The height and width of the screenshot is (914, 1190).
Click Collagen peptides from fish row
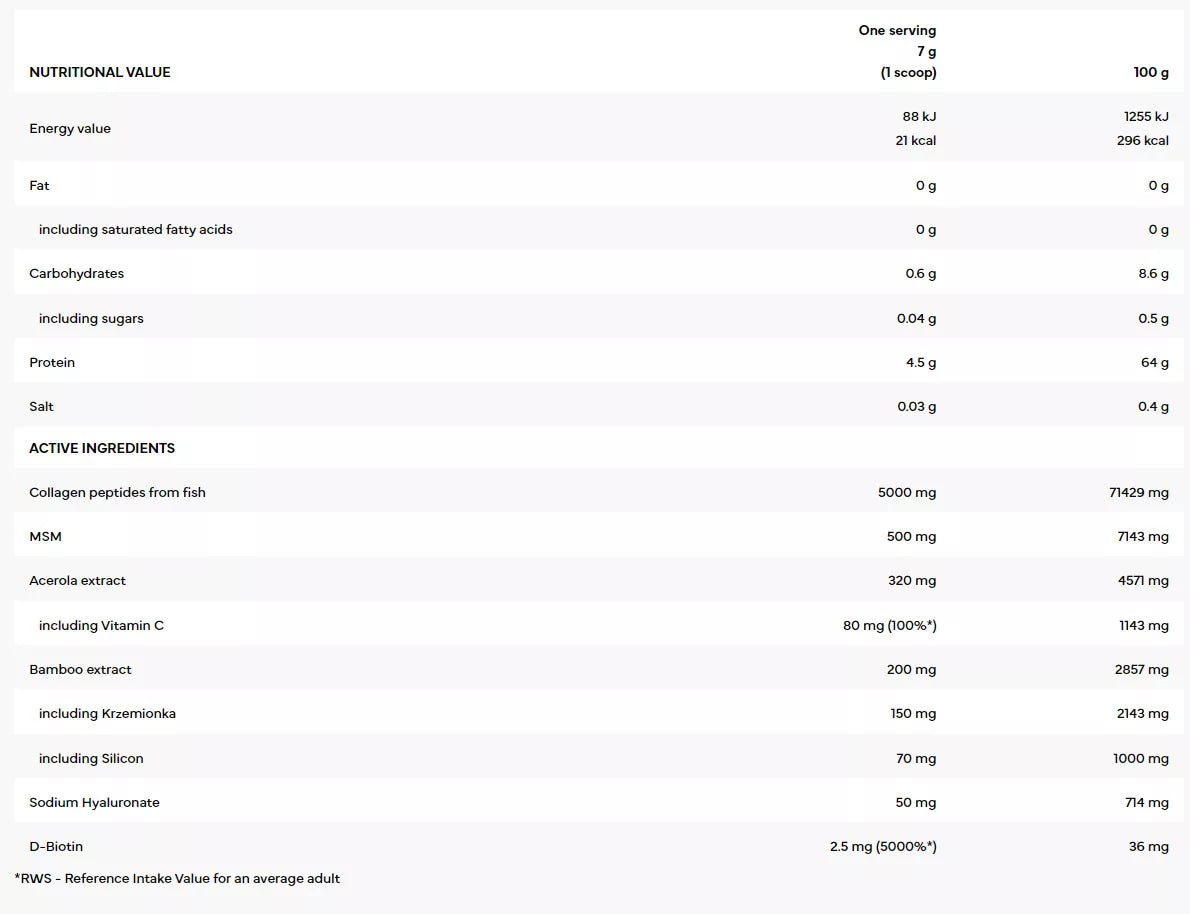(x=598, y=492)
